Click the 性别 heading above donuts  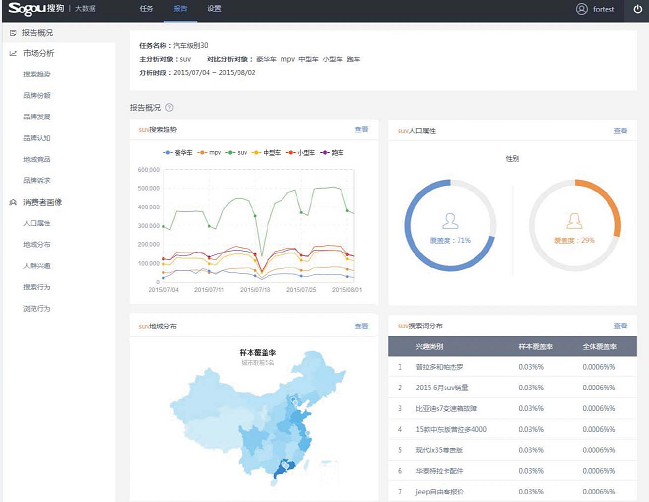[512, 159]
